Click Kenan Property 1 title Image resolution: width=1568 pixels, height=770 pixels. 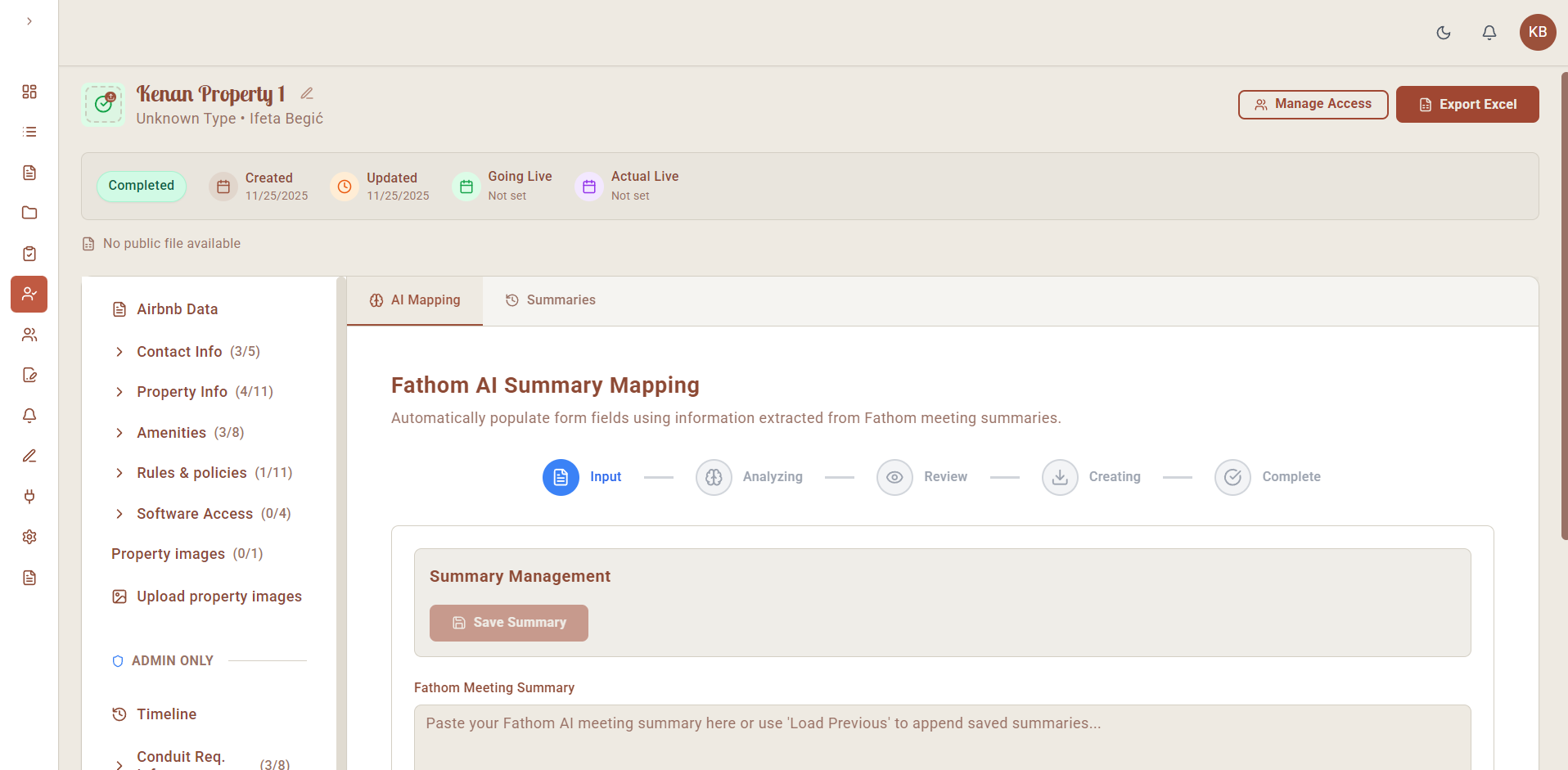pyautogui.click(x=210, y=94)
